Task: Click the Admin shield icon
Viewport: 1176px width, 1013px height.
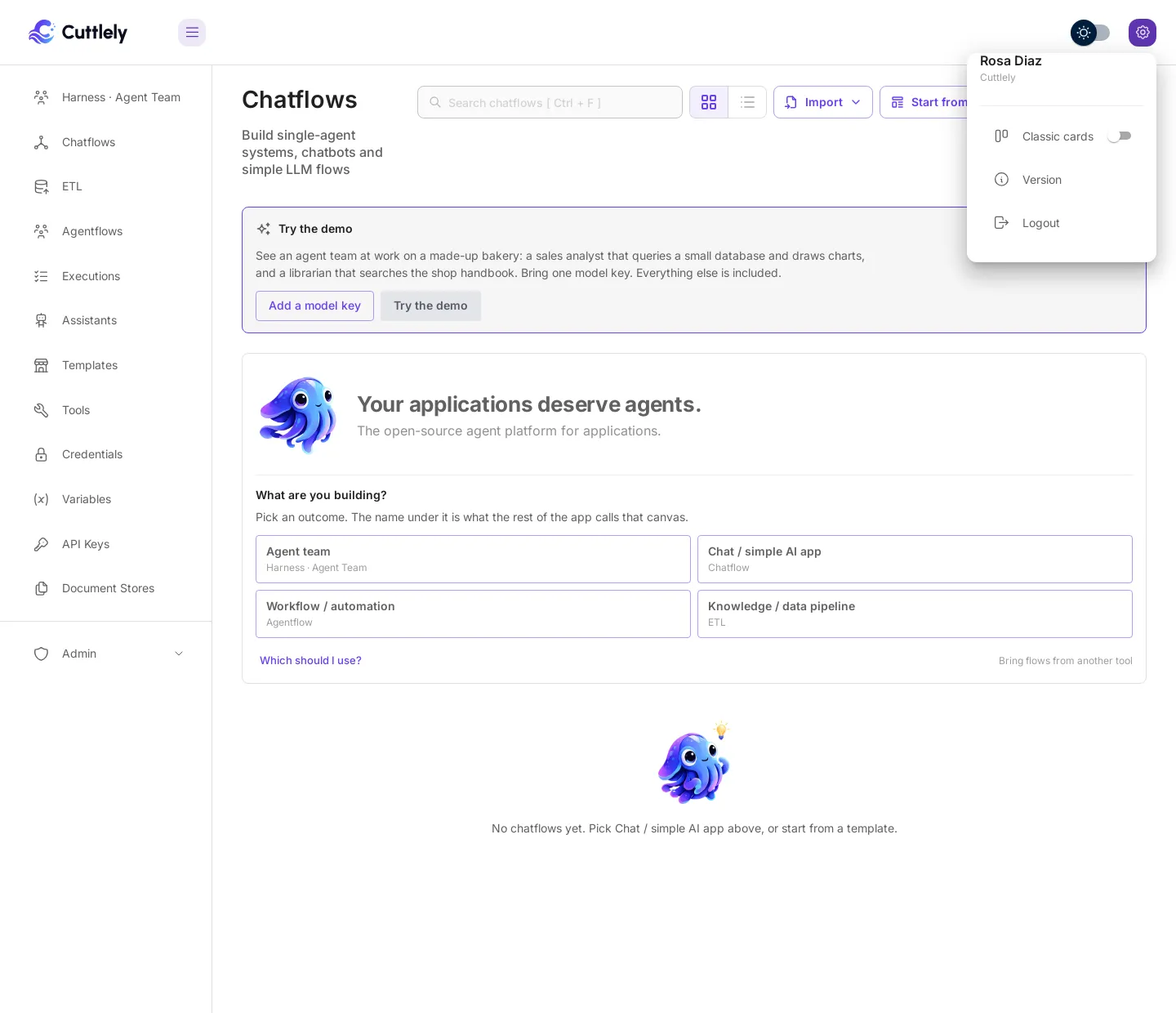Action: [x=41, y=654]
